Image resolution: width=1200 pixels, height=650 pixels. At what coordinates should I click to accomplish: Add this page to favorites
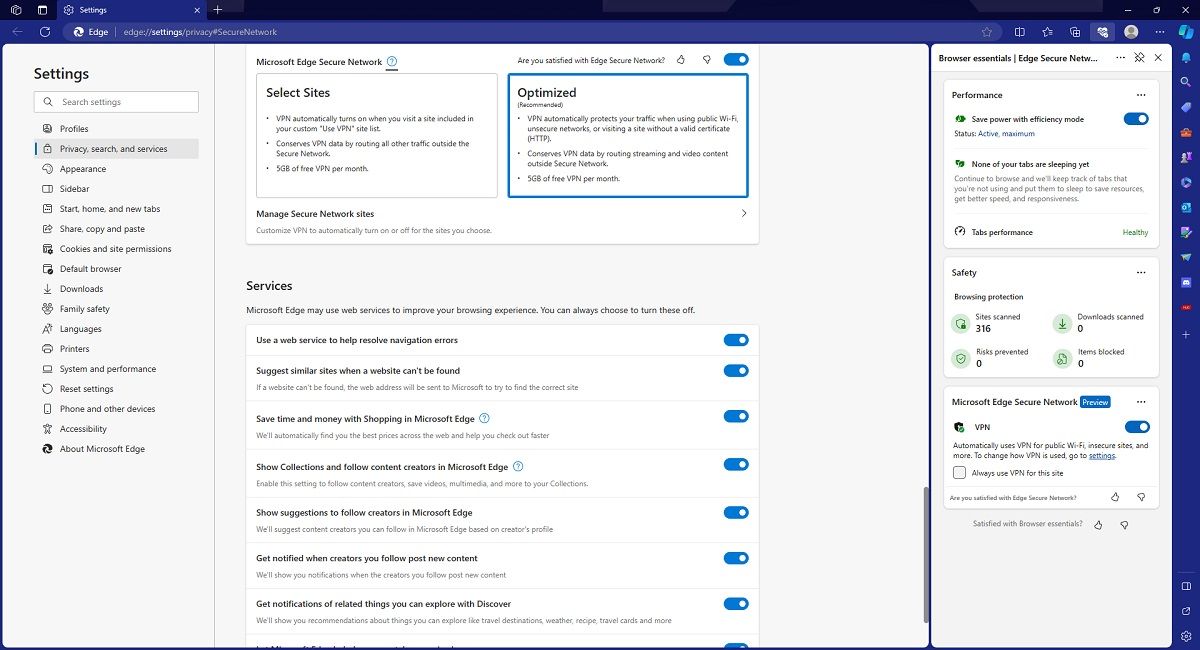pos(988,31)
